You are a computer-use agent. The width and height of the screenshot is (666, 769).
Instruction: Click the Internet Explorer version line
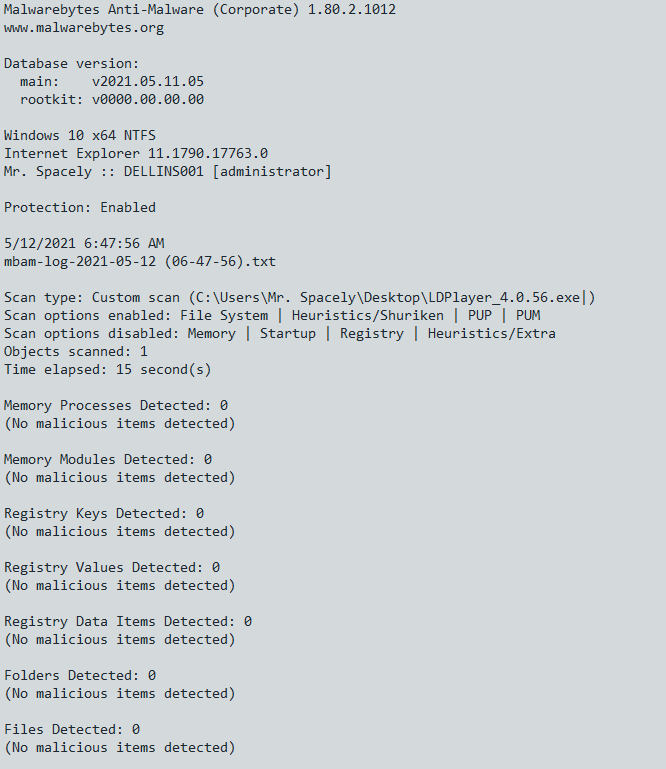click(136, 154)
